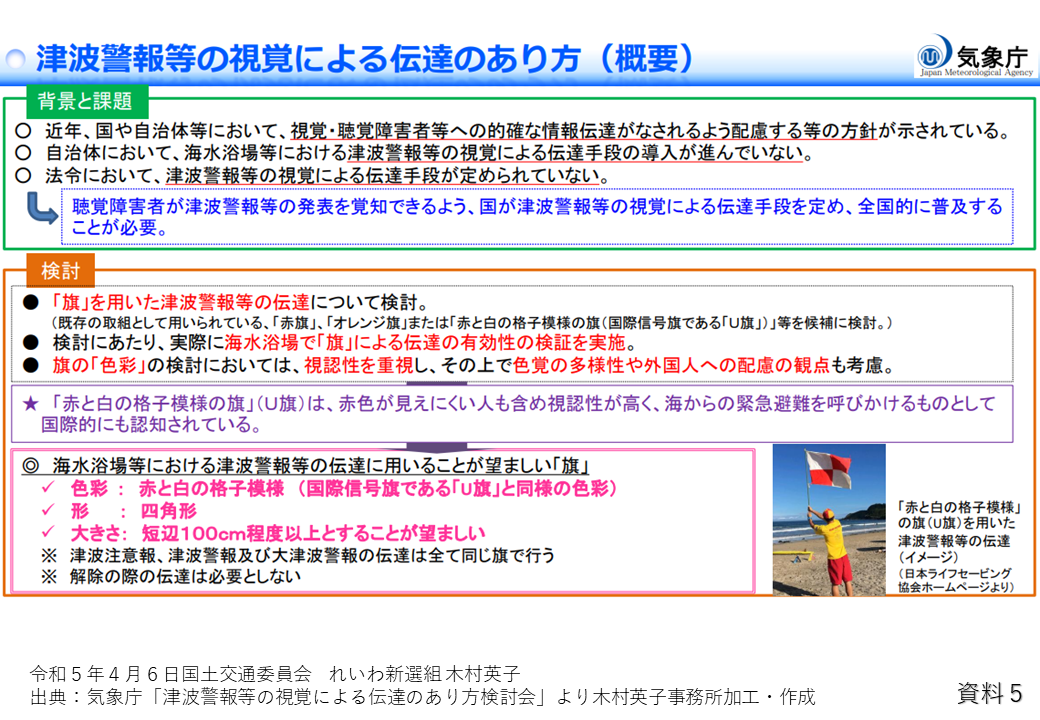The width and height of the screenshot is (1040, 720).
Task: Click the blue dotted box starting 聴覚障害者が
Action: (x=537, y=217)
